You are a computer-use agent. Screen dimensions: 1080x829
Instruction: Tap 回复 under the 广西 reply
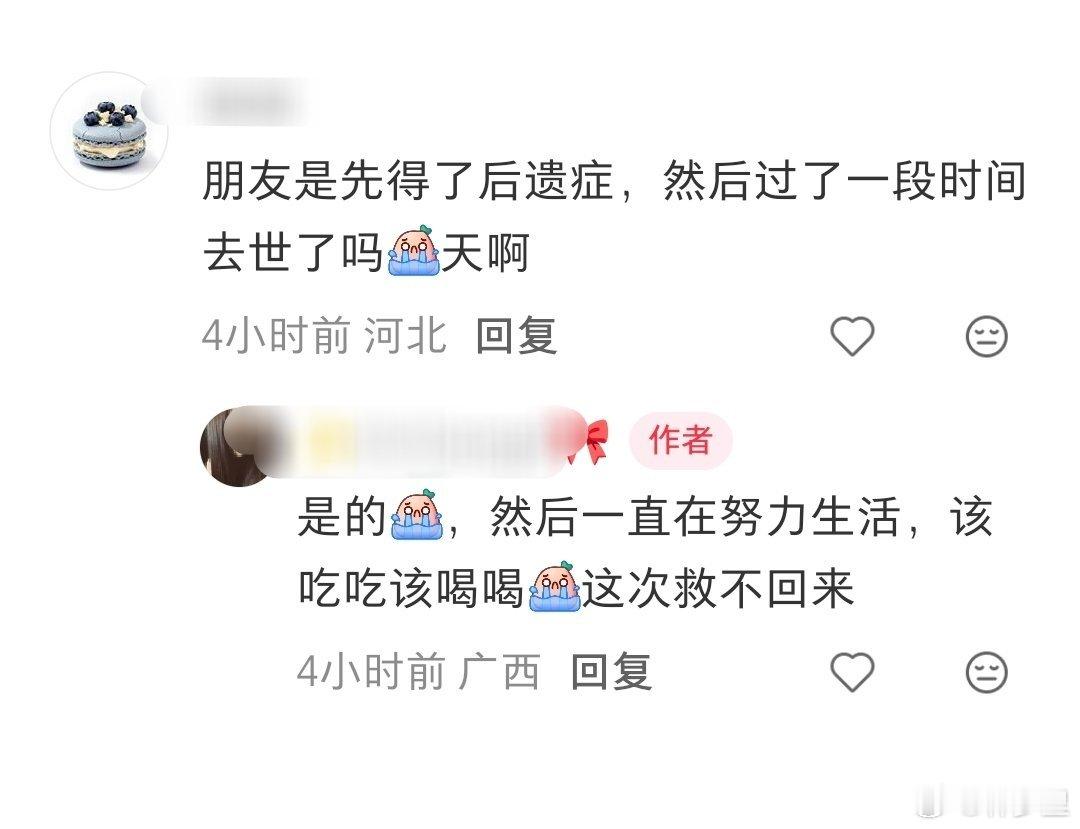pyautogui.click(x=611, y=672)
